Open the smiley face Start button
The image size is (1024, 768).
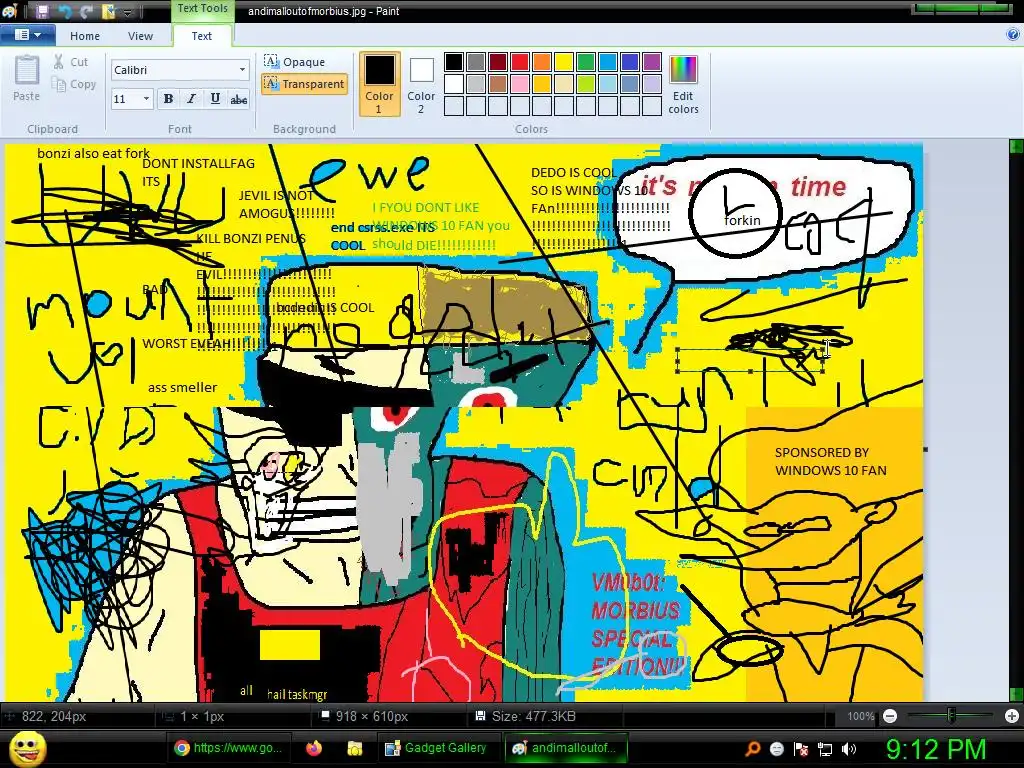27,748
